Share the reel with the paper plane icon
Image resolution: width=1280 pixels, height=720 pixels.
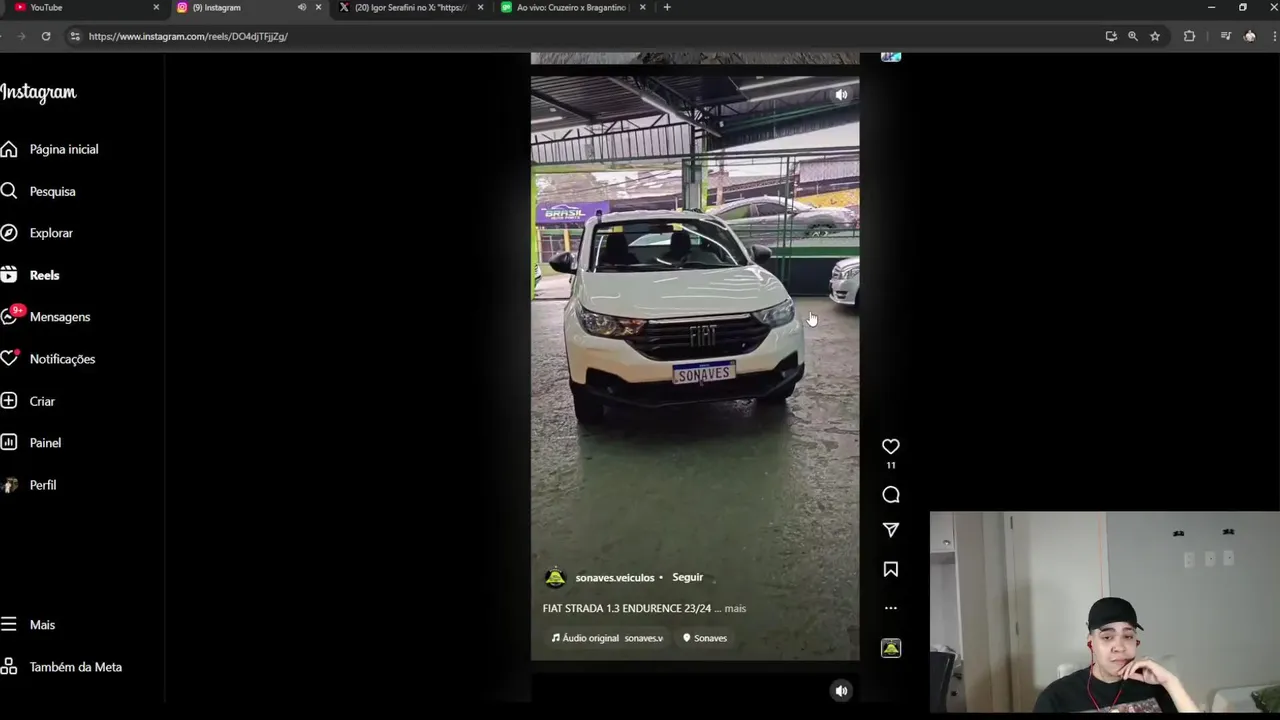point(890,530)
